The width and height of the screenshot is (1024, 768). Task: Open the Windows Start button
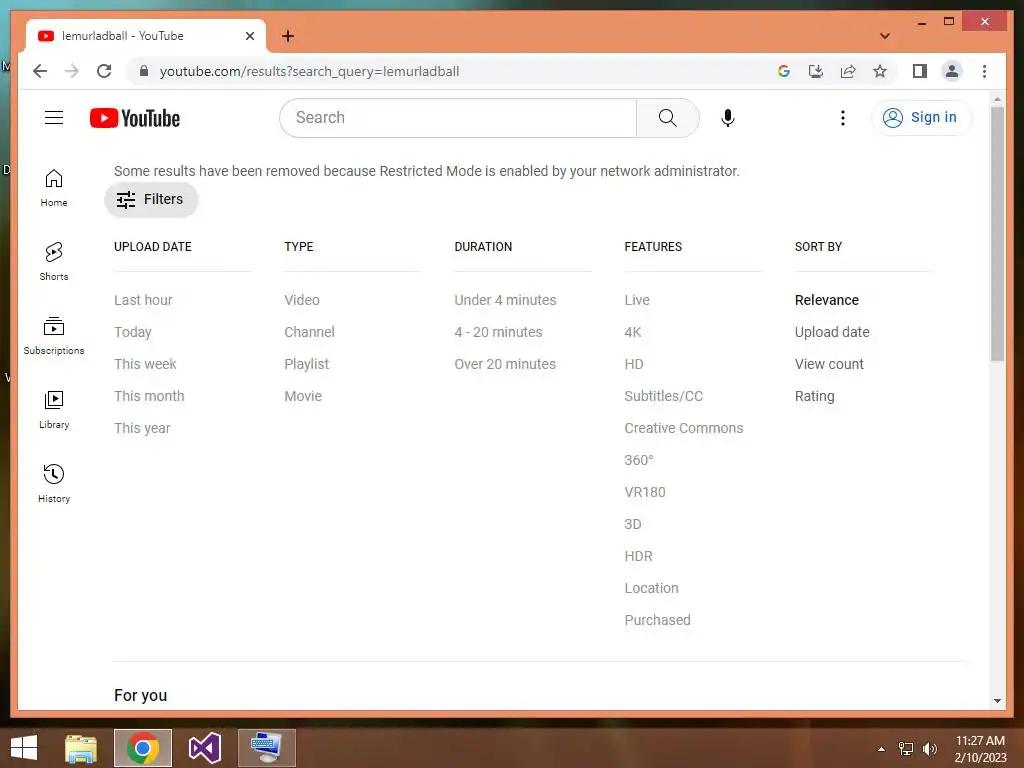[x=24, y=748]
